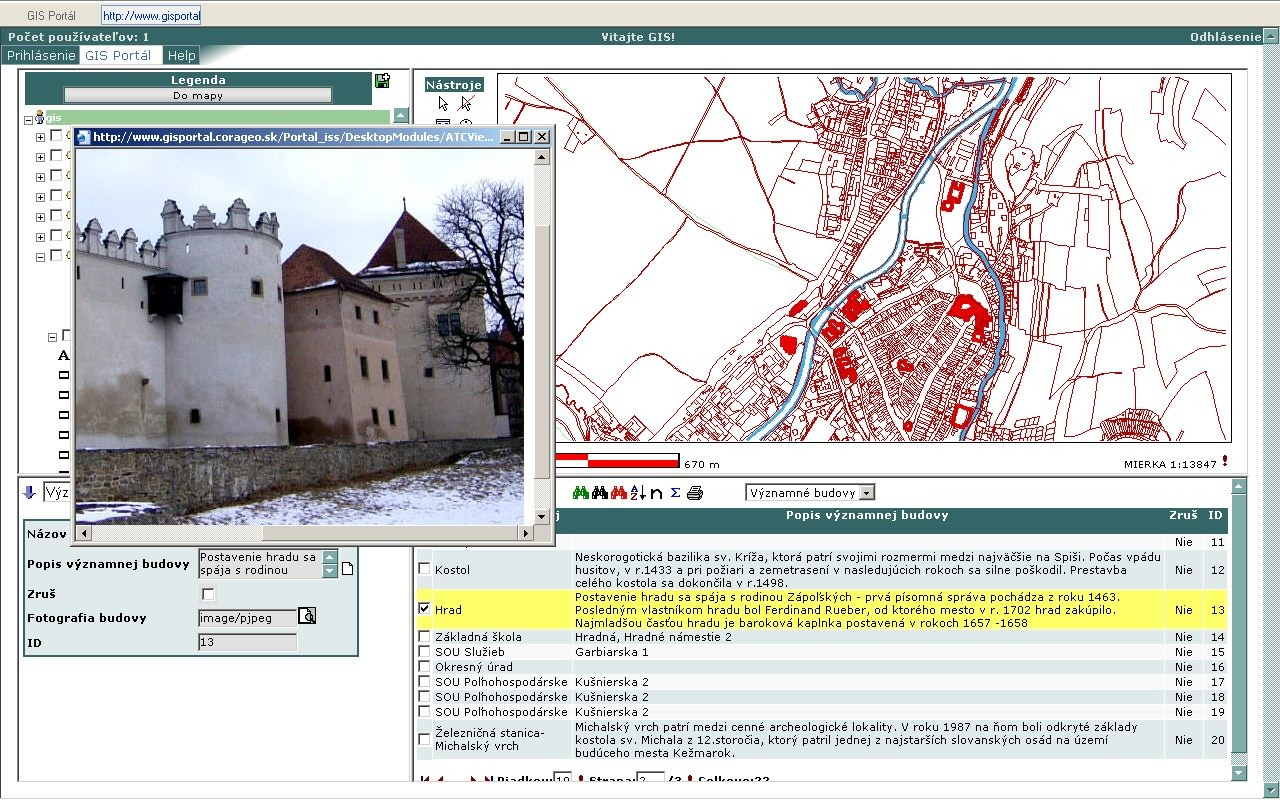The image size is (1280, 800).
Task: Tick the Základná škola row checkbox
Action: click(x=425, y=636)
